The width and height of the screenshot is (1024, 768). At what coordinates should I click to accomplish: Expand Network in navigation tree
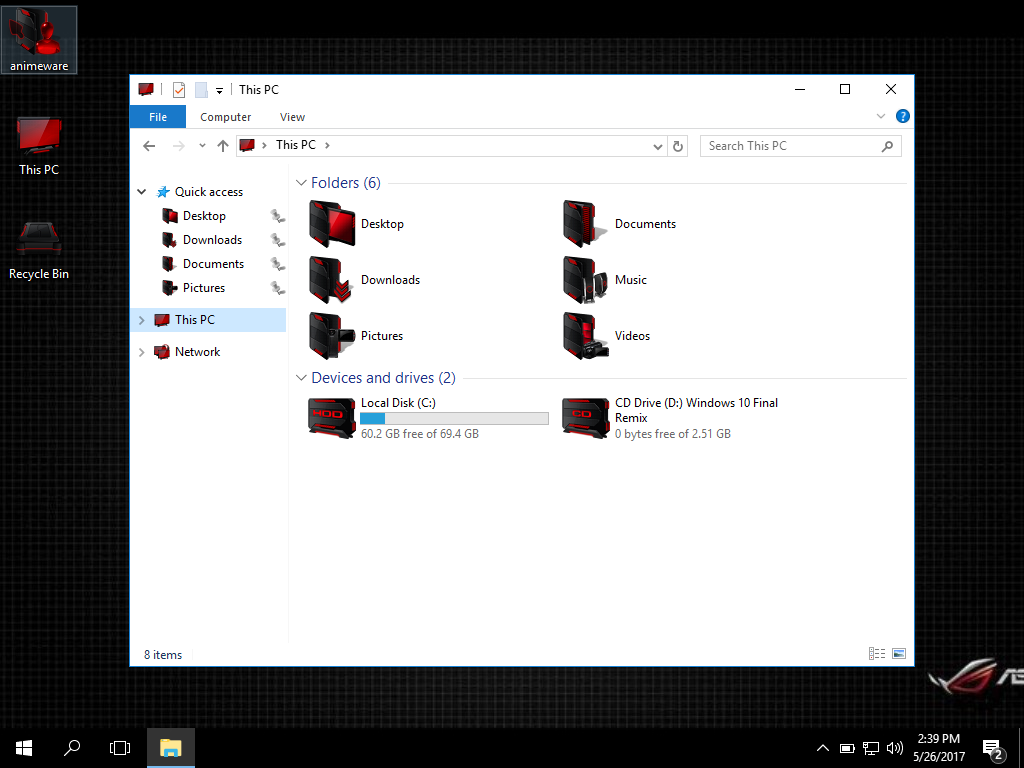coord(142,352)
